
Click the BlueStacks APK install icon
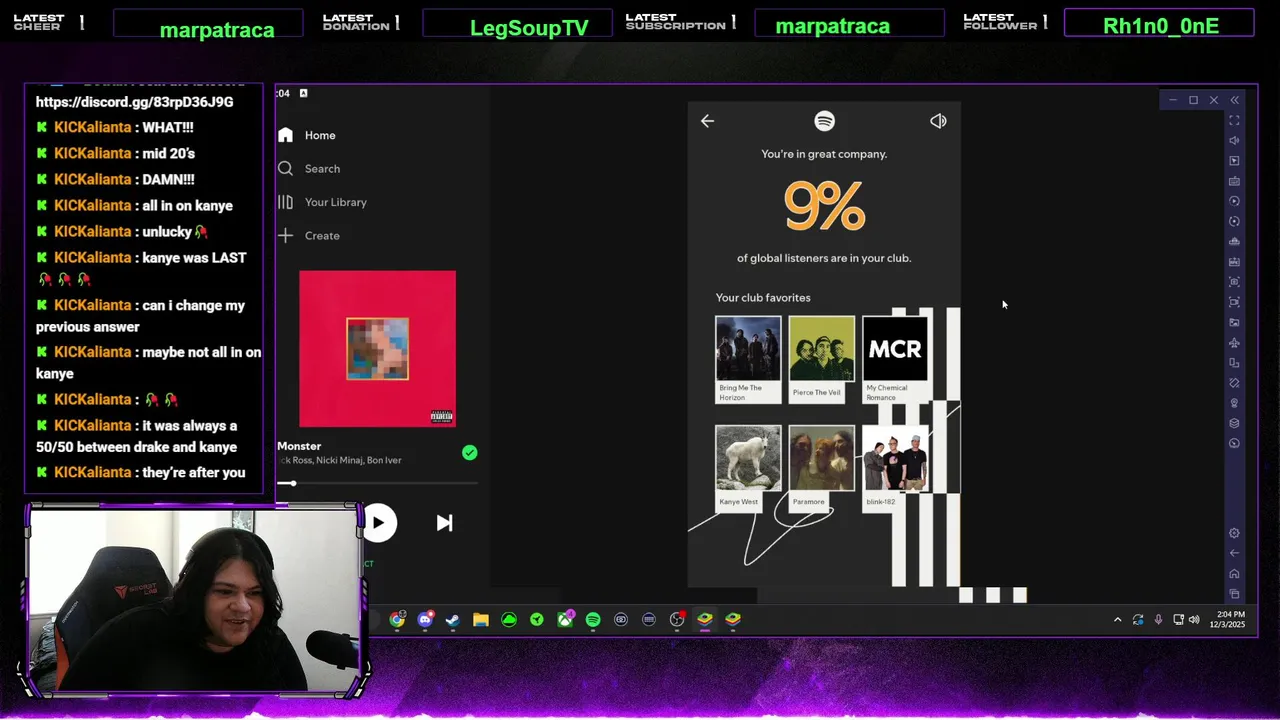click(1234, 262)
